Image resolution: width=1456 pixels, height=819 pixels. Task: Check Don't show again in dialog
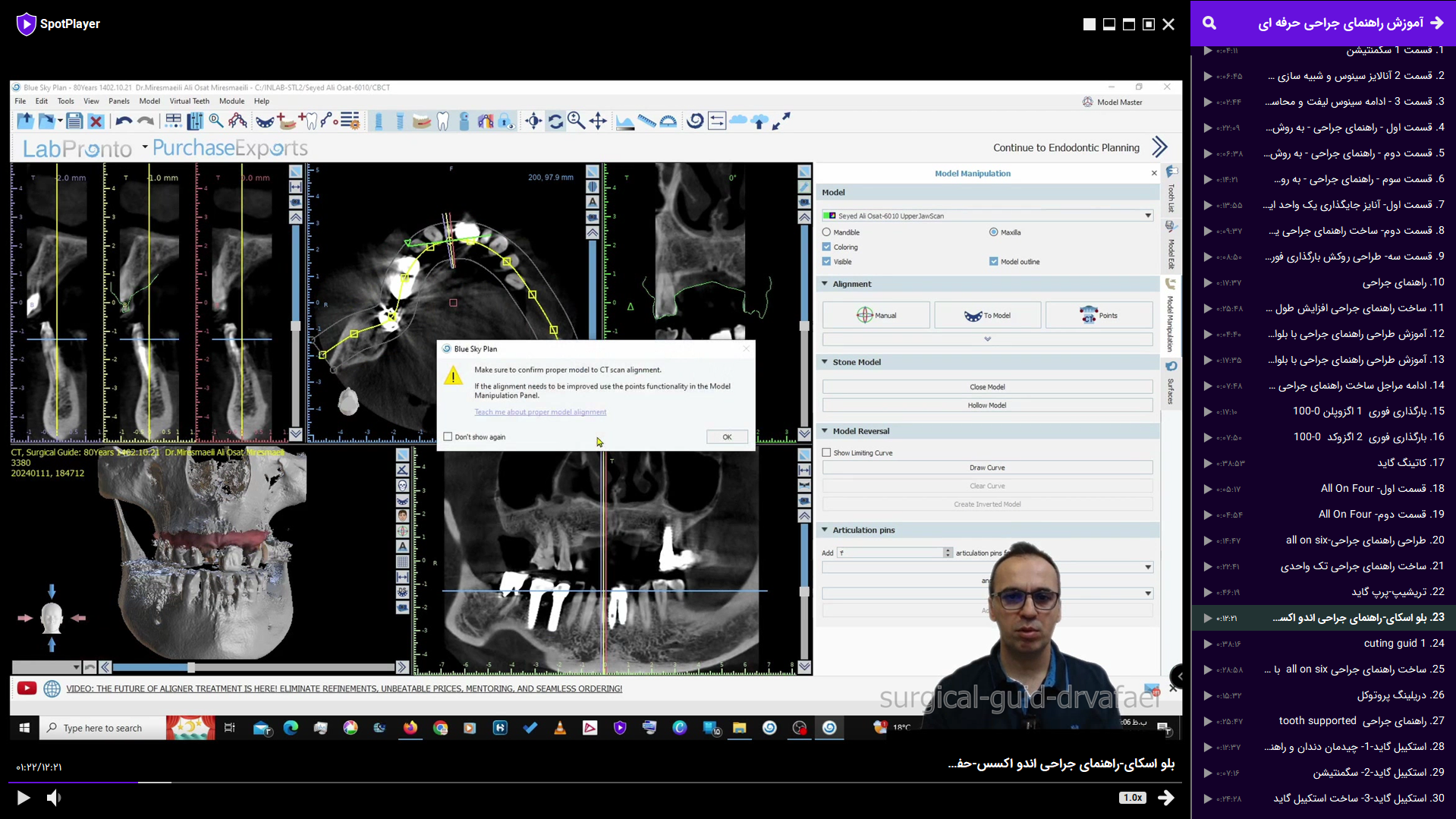[448, 437]
